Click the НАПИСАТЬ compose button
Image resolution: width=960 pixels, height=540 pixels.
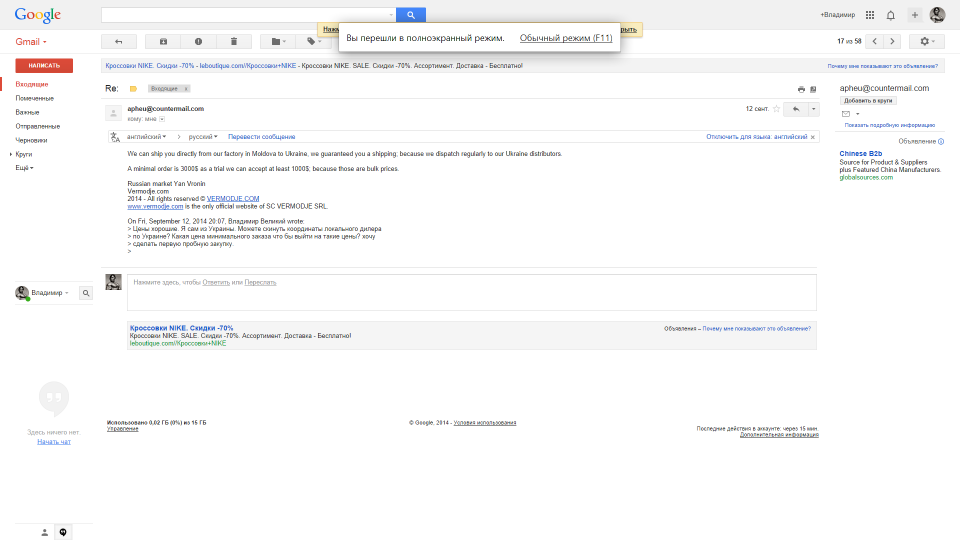(x=44, y=65)
